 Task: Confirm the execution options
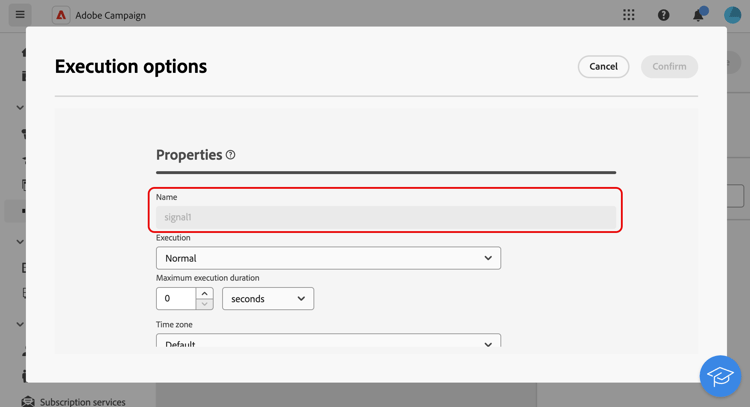pyautogui.click(x=669, y=67)
